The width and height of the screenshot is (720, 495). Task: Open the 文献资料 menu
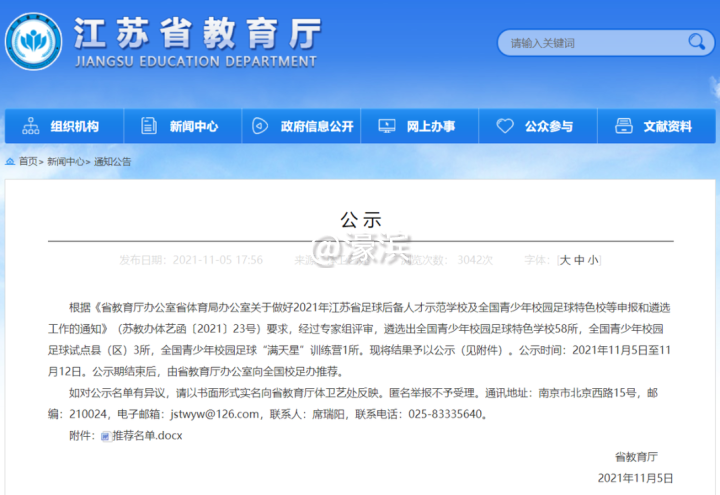(x=667, y=126)
